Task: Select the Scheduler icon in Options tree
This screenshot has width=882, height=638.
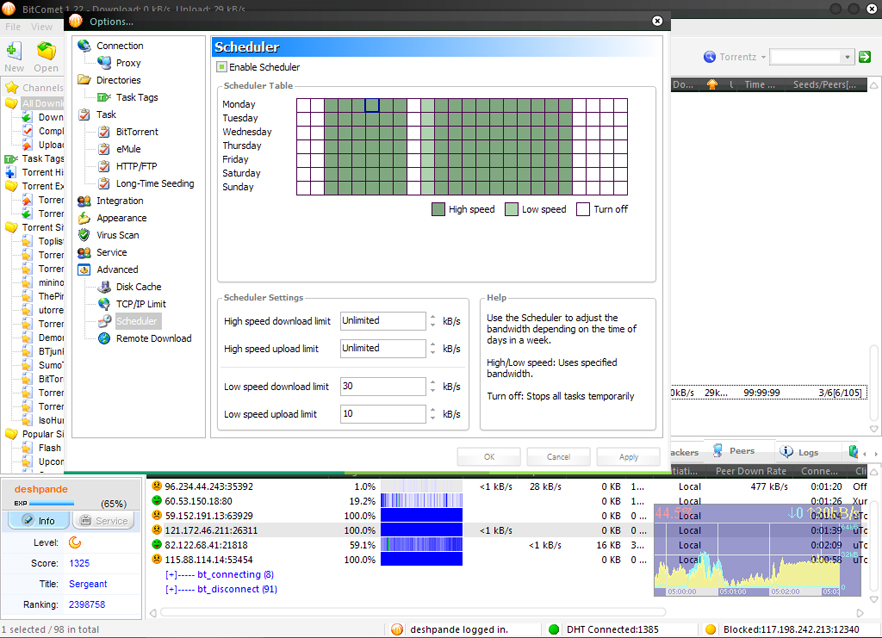Action: 104,321
